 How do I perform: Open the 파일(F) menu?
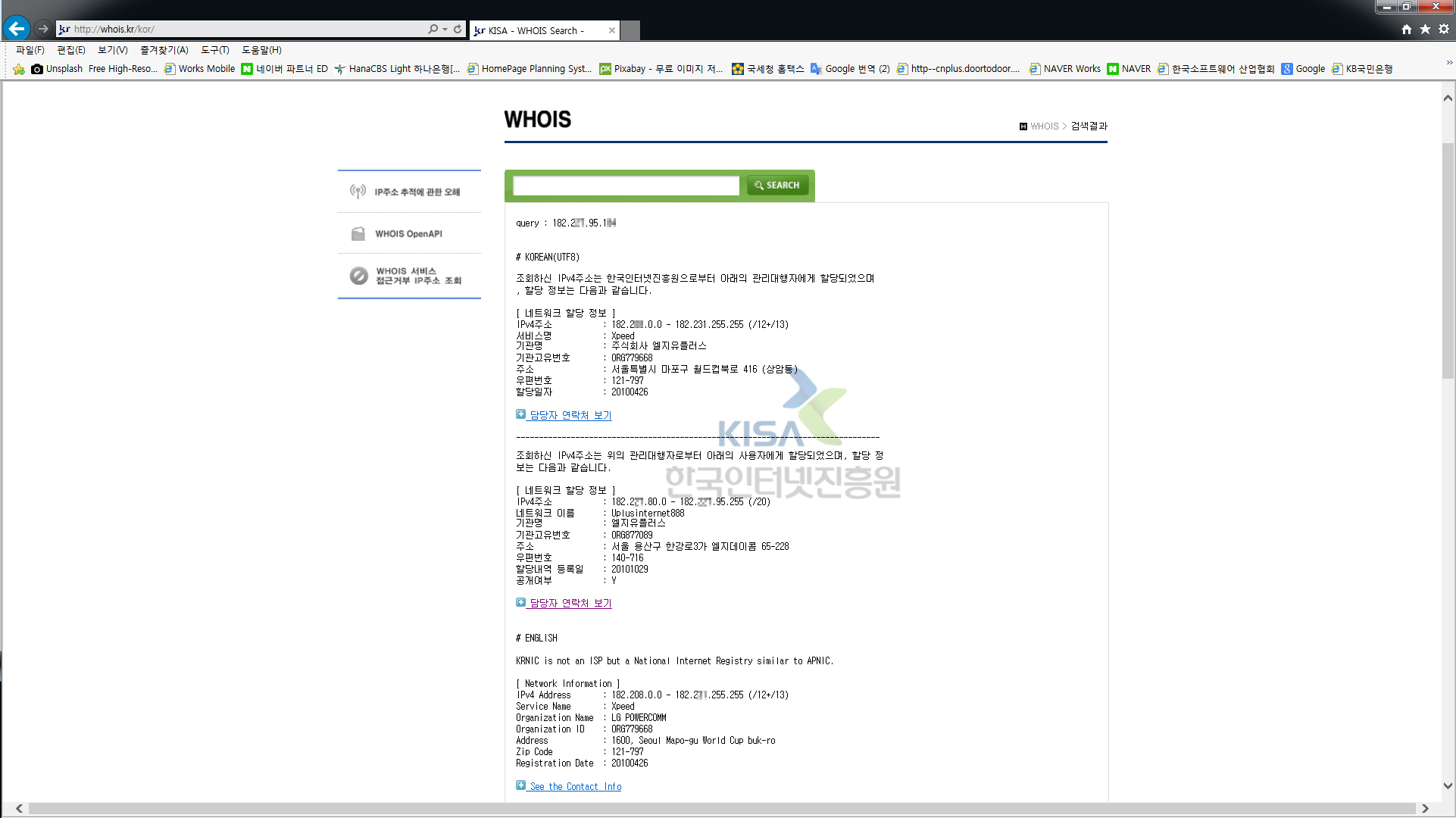tap(30, 50)
